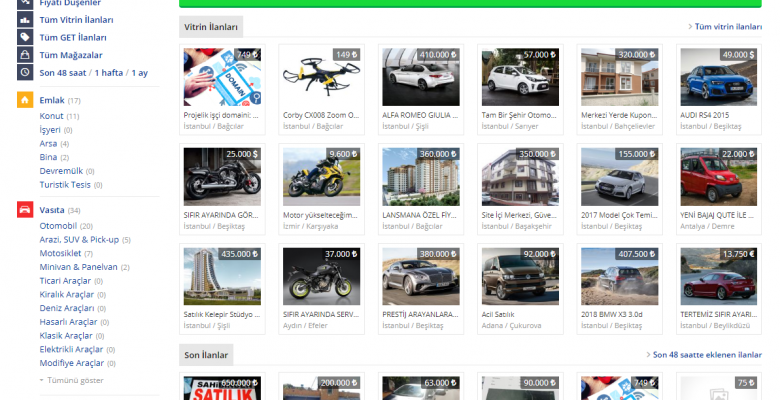Click the Tüm Vitrin İlanları chart icon
The width and height of the screenshot is (780, 400).
(x=25, y=20)
